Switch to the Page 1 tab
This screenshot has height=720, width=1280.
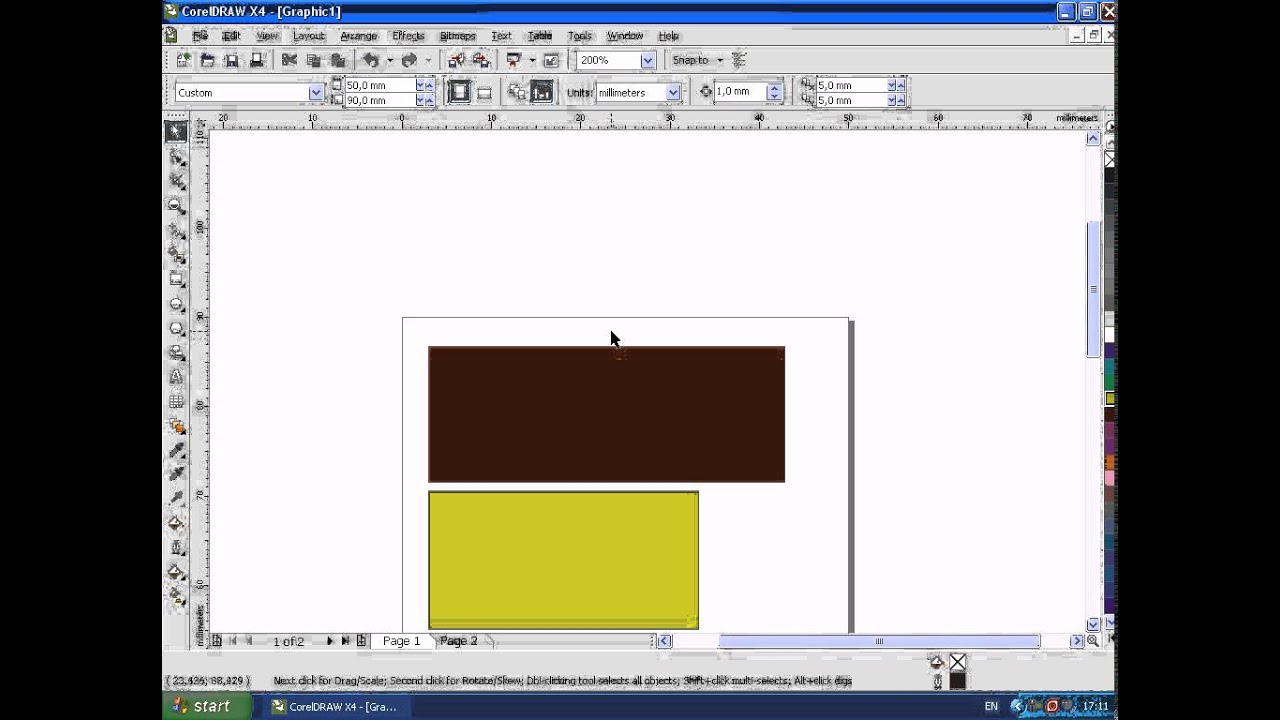(x=402, y=641)
